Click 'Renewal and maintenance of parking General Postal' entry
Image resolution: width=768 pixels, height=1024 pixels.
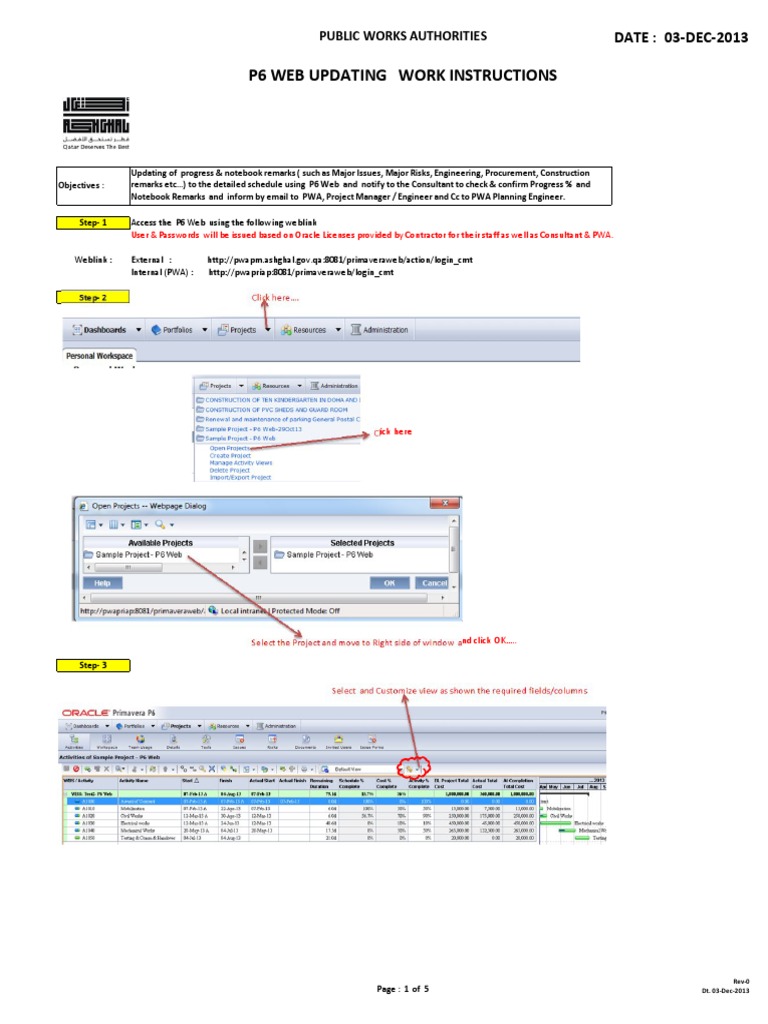pos(278,419)
